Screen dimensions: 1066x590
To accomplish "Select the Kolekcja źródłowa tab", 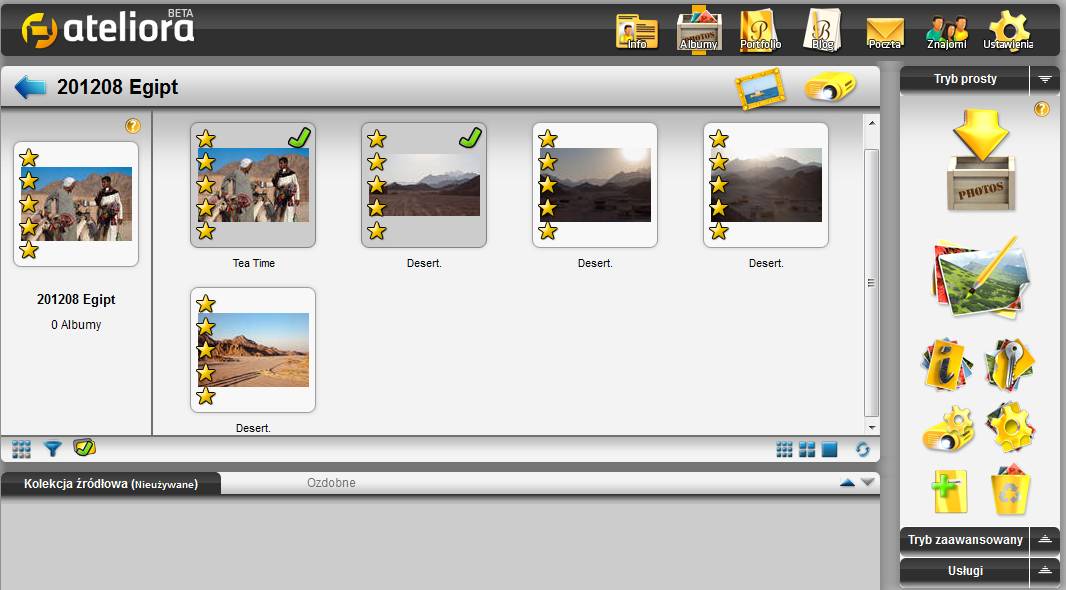I will point(110,484).
